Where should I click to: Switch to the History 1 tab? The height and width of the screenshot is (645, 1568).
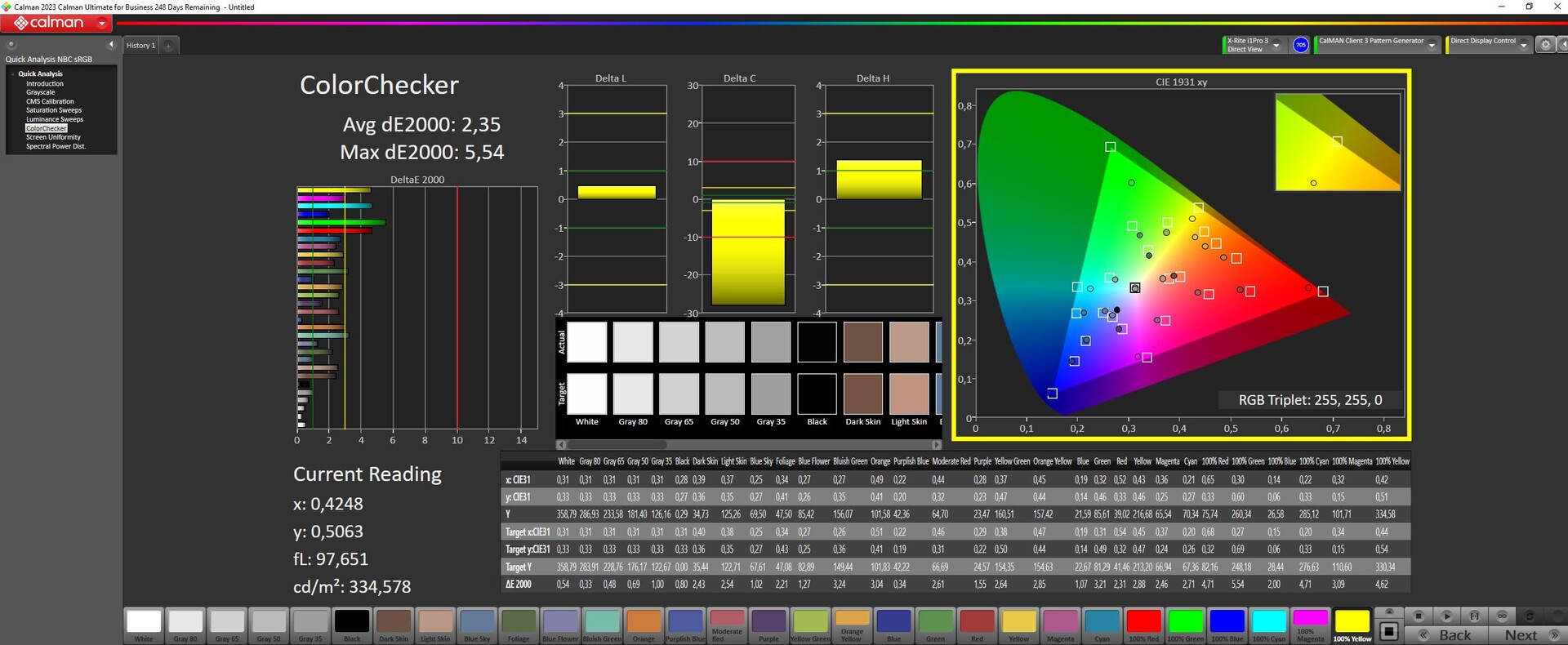(x=140, y=46)
